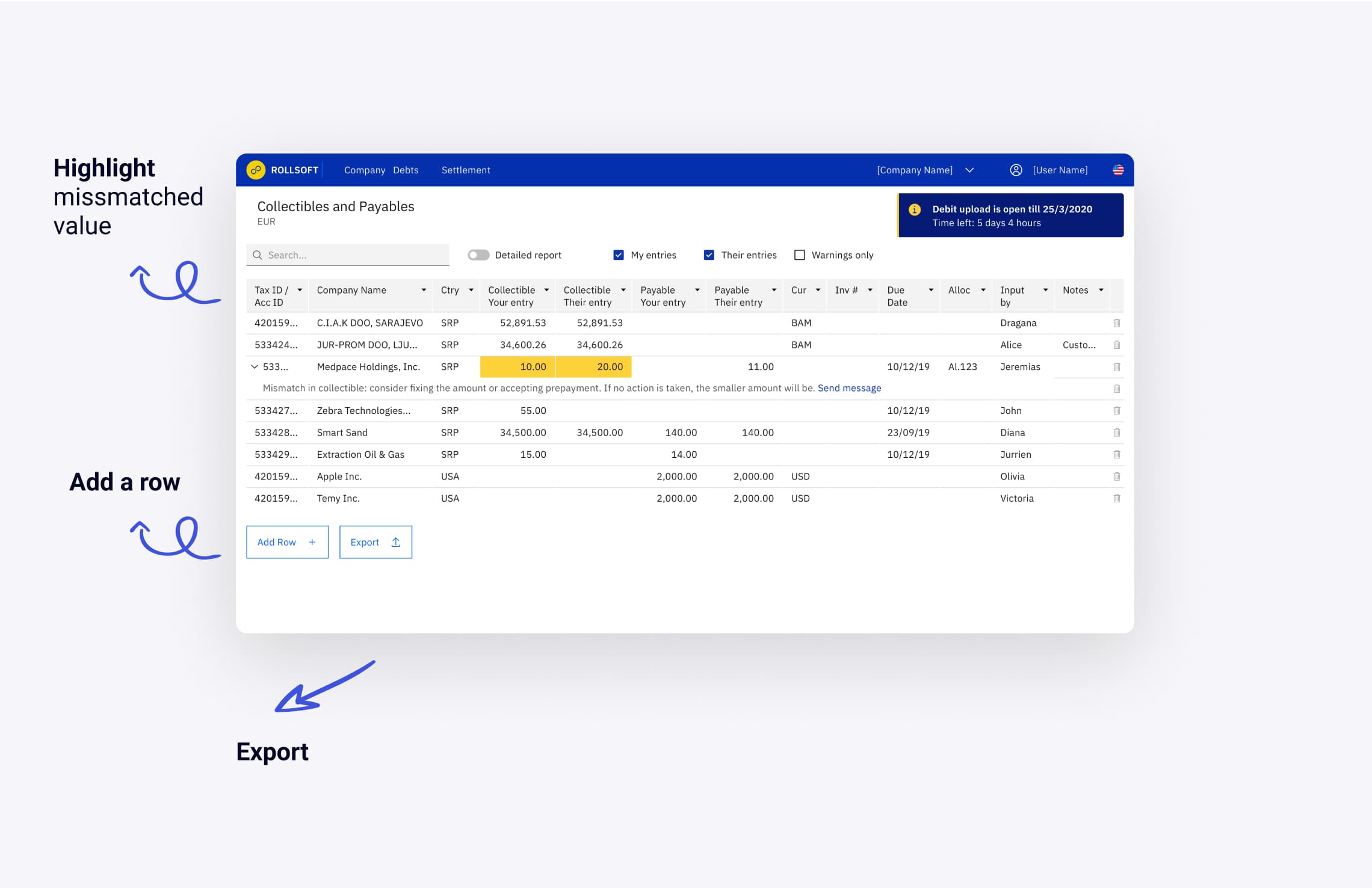Image resolution: width=1372 pixels, height=888 pixels.
Task: Open Inv # column filter arrow
Action: [x=870, y=290]
